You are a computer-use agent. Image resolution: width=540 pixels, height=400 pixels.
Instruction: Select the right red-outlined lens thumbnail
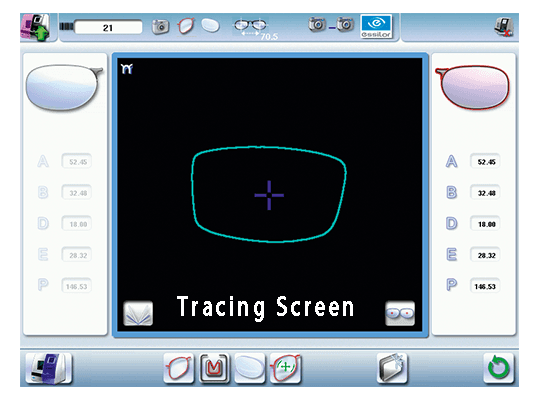click(472, 88)
